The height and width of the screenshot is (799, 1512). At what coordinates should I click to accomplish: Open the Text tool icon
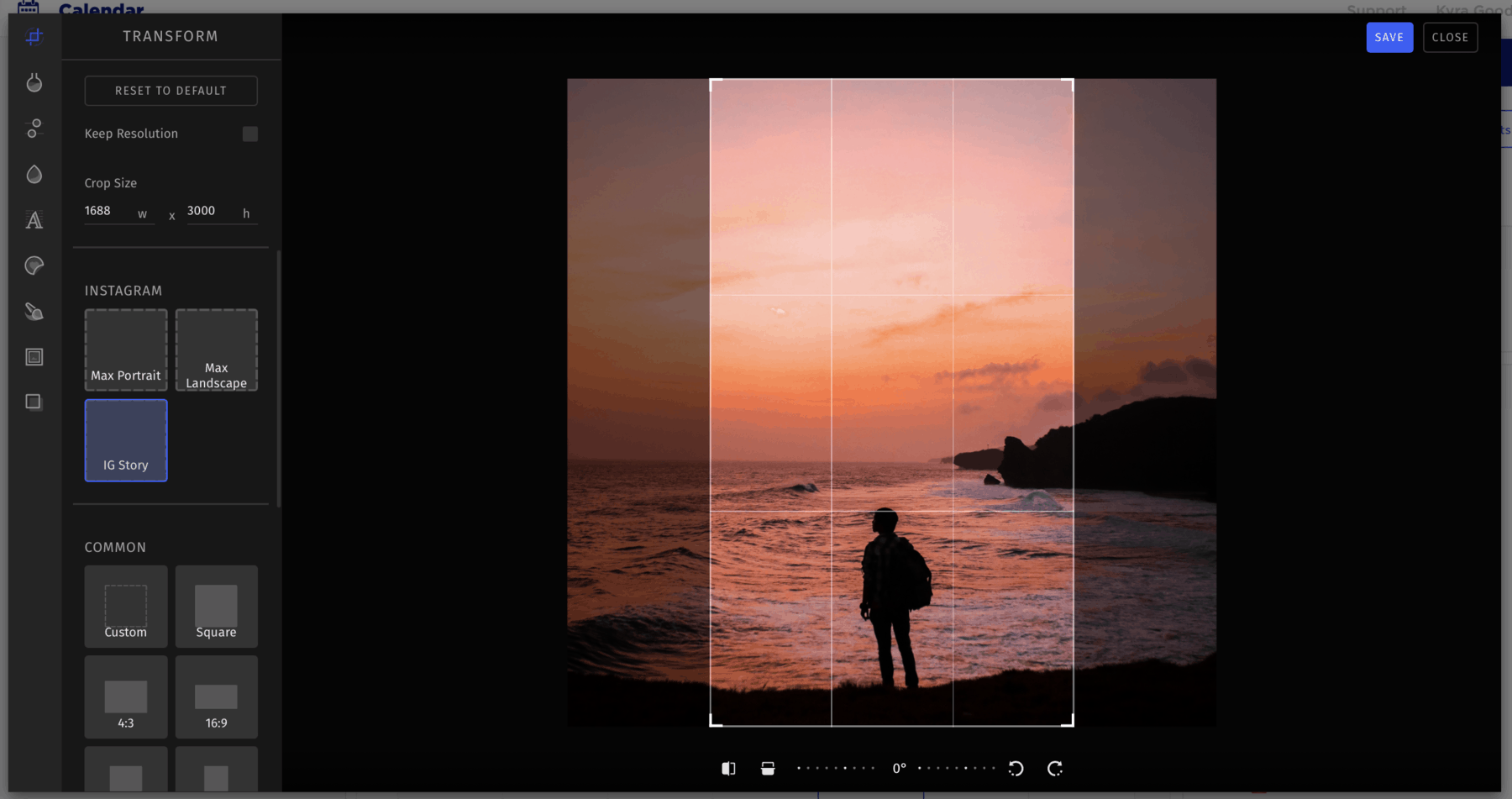tap(34, 220)
